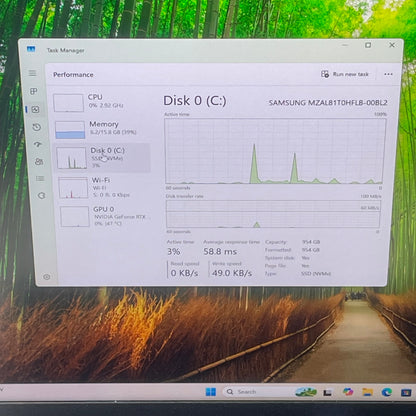Viewport: 416px width, 416px height.
Task: Open File Explorer from the taskbar
Action: tap(367, 392)
